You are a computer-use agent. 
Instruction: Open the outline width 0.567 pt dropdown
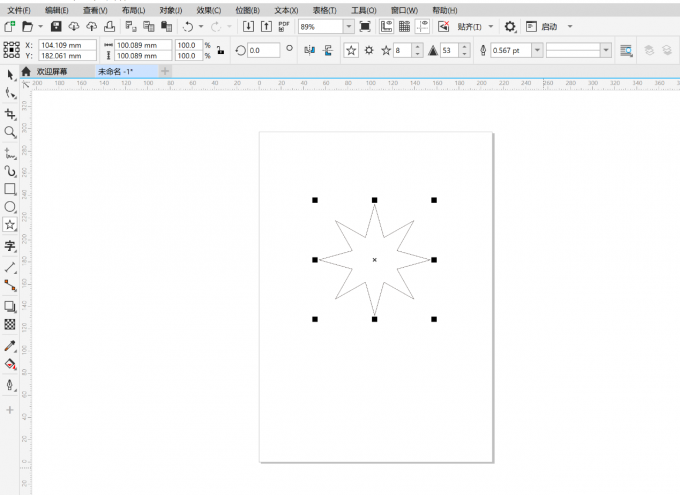[537, 50]
